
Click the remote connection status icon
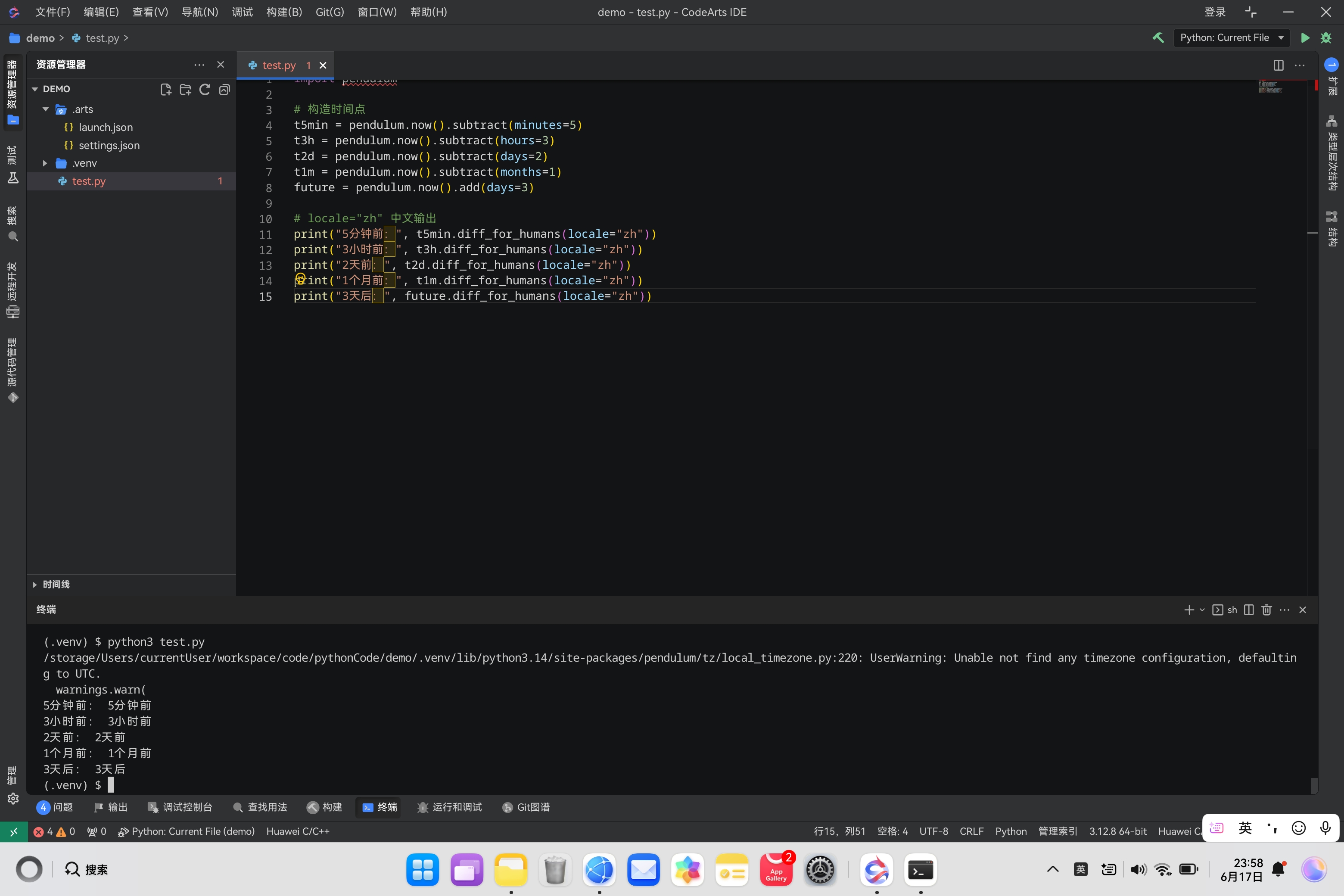[13, 831]
